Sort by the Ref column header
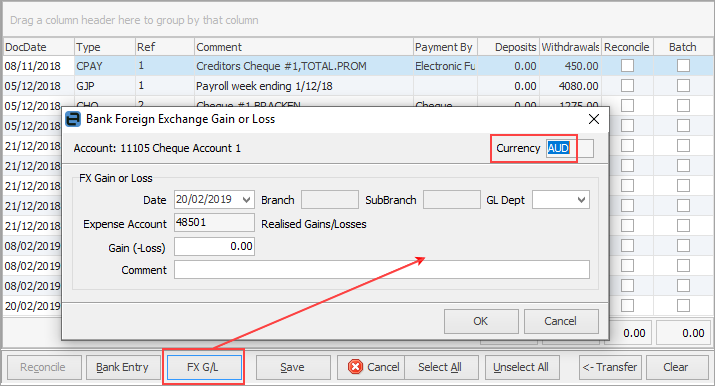The width and height of the screenshot is (715, 386). (165, 47)
